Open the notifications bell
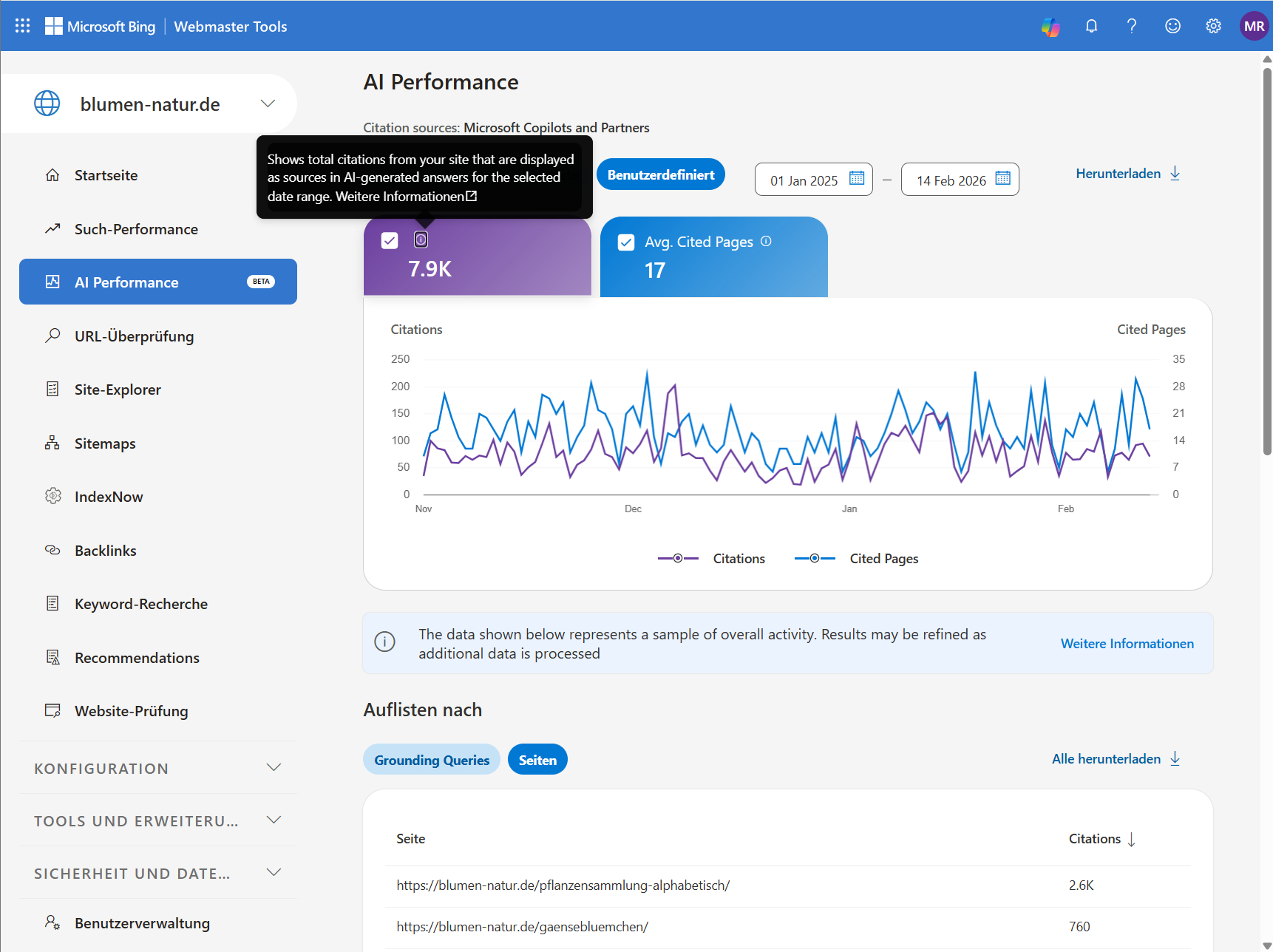 (x=1091, y=27)
